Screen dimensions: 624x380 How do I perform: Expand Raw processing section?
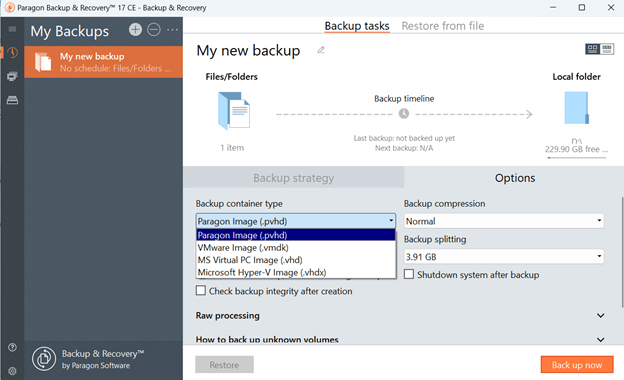click(601, 316)
